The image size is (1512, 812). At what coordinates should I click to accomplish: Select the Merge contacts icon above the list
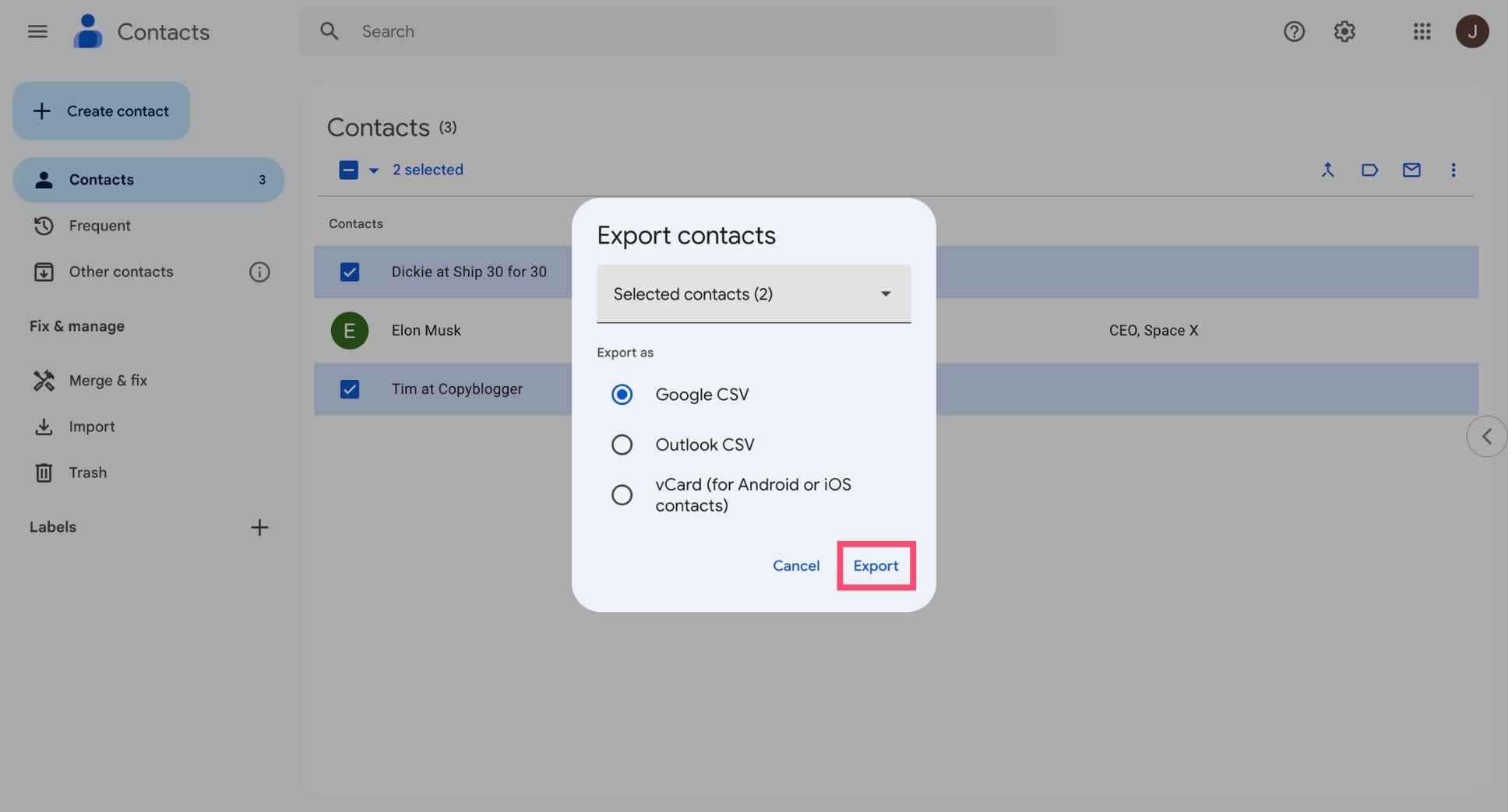(1328, 170)
